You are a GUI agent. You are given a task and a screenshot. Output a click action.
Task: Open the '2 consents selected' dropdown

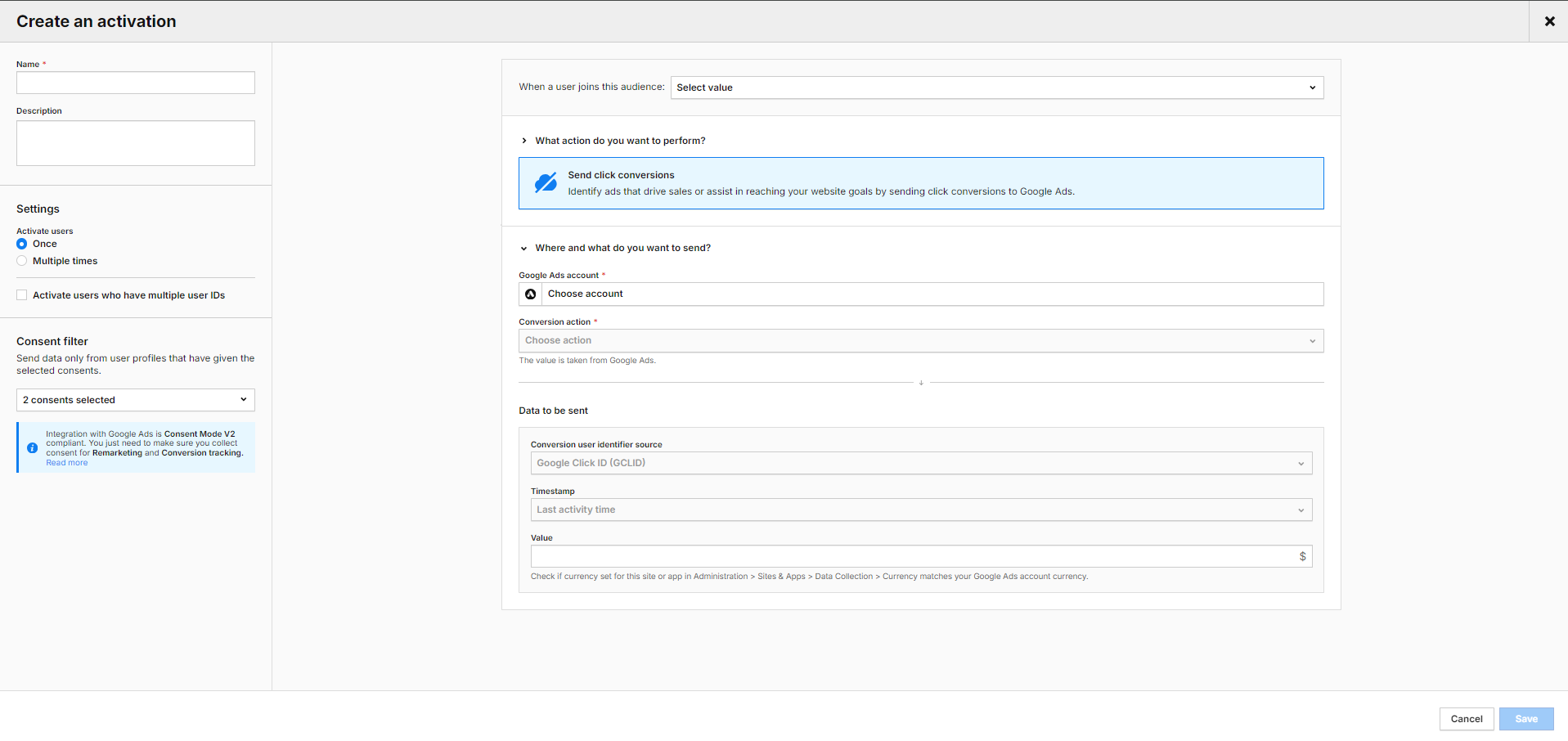click(x=135, y=399)
